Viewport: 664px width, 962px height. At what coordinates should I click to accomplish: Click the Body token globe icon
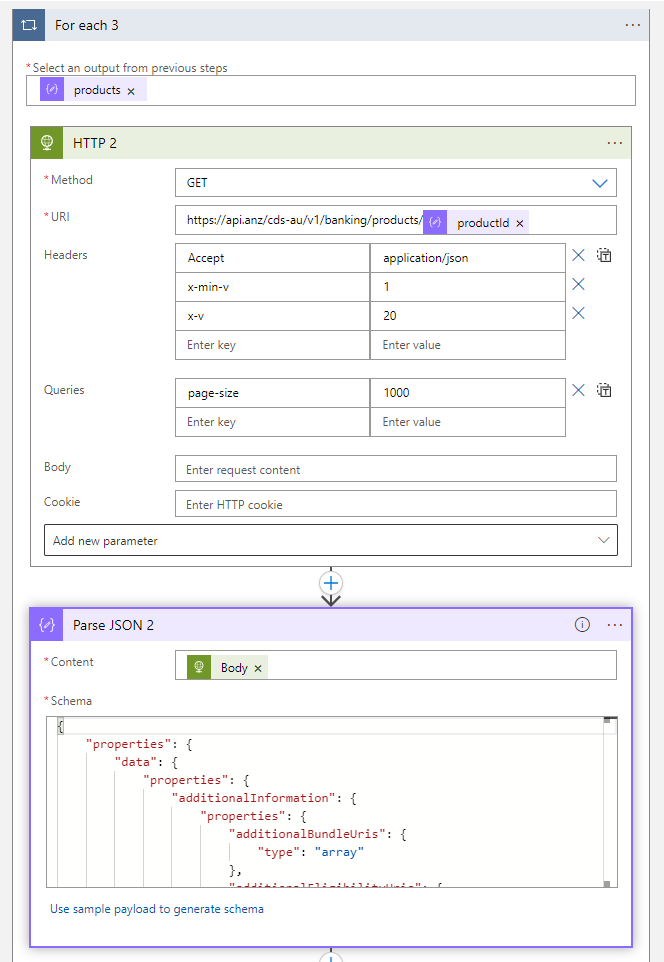199,667
